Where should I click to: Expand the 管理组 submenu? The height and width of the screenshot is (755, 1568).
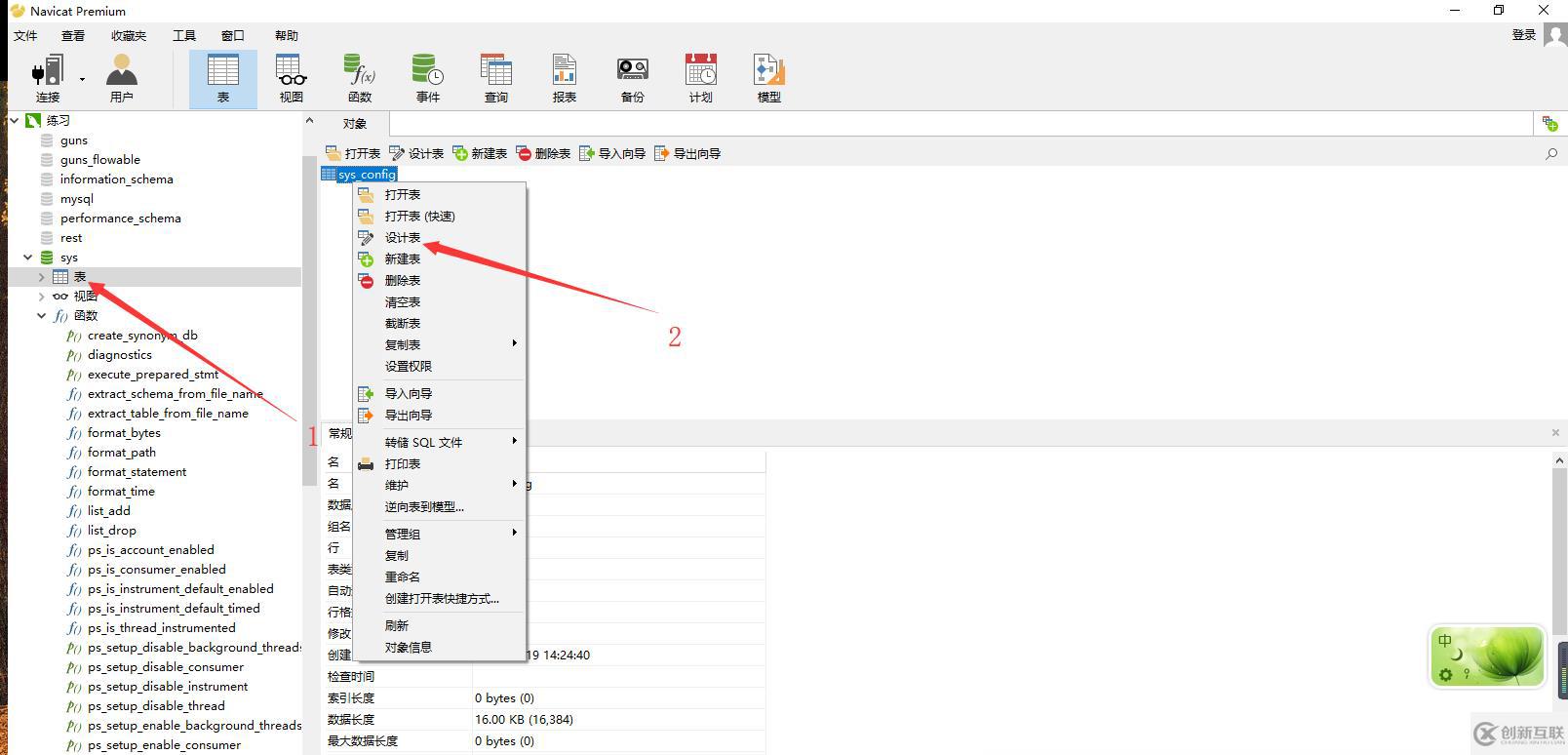pyautogui.click(x=439, y=535)
